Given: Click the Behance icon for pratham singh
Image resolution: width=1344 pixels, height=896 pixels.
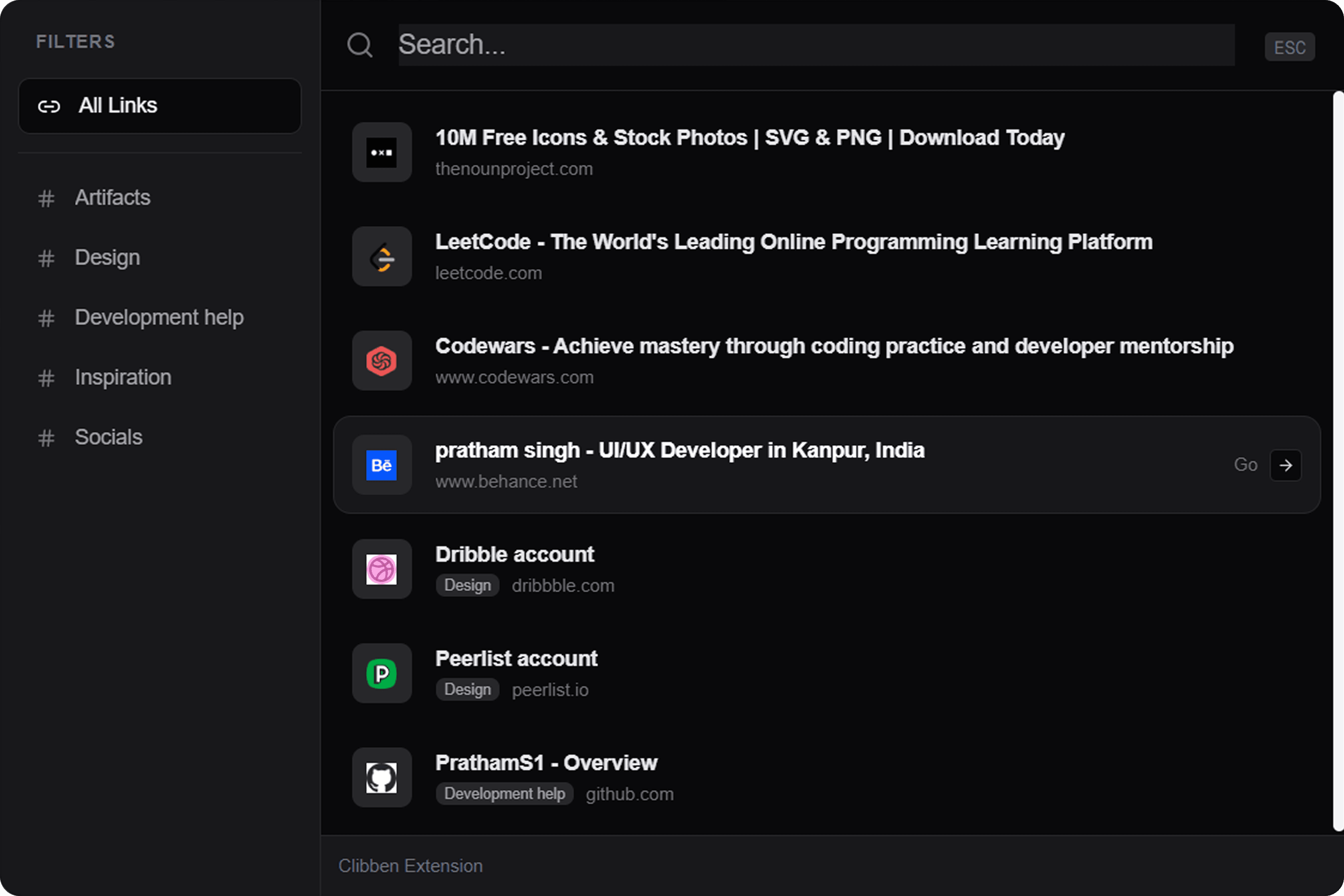Looking at the screenshot, I should click(382, 465).
